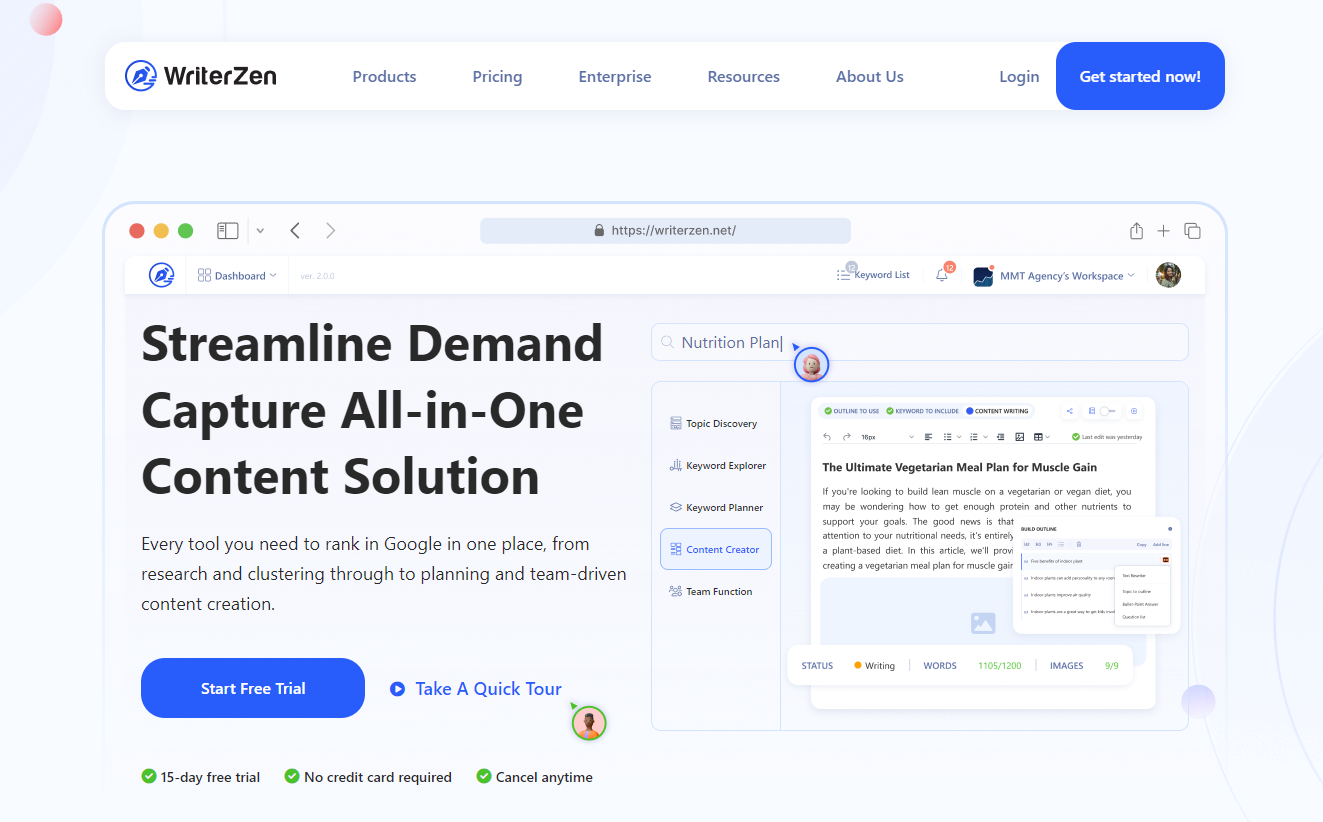Click the browser share icon
1323x822 pixels.
click(x=1136, y=231)
